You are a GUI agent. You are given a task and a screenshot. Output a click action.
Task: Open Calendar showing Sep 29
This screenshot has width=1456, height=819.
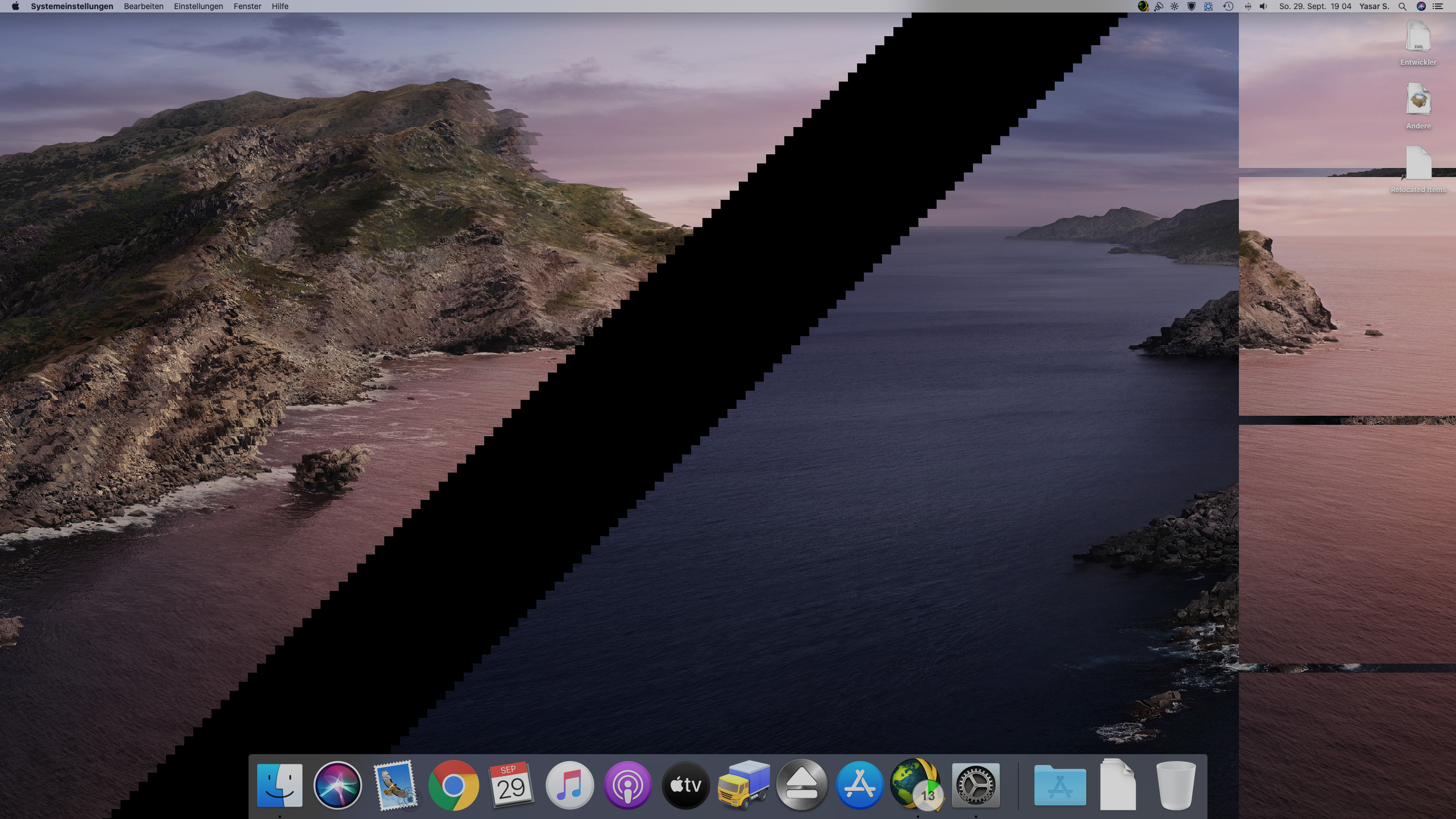coord(511,785)
